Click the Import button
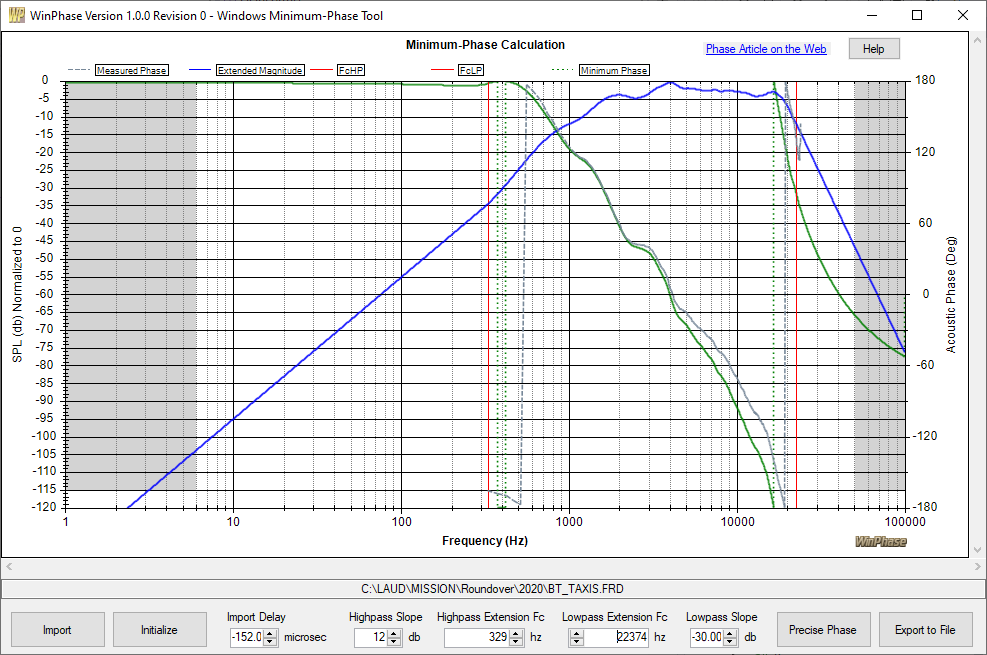The image size is (987, 655). pos(57,630)
